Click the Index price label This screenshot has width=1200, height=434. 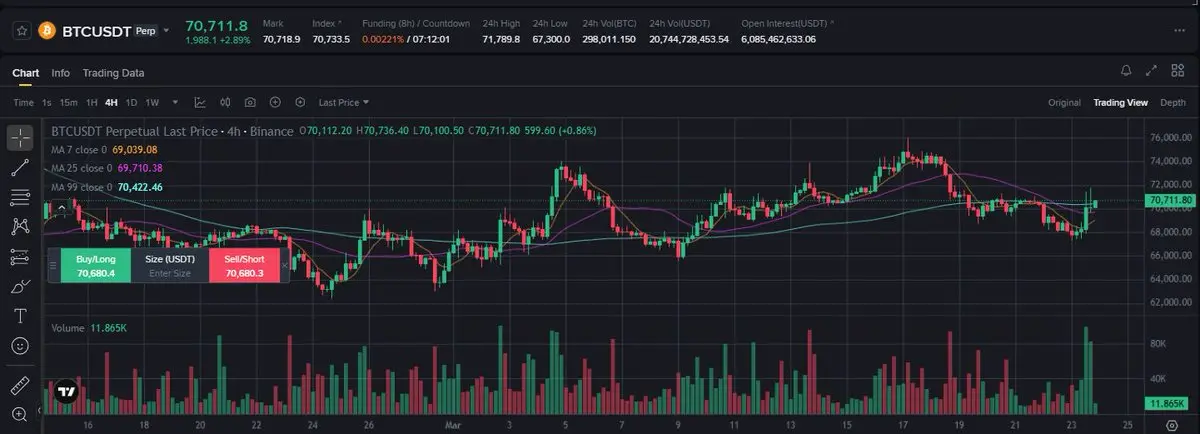tap(326, 22)
